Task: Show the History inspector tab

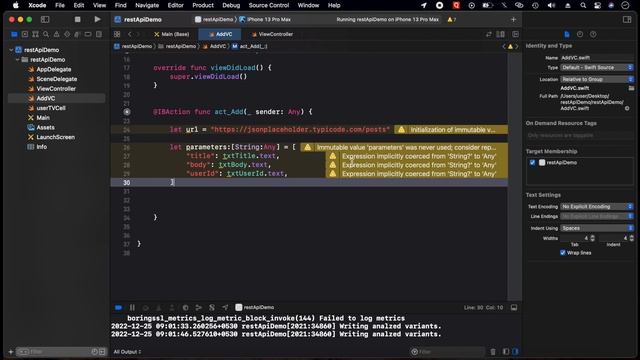Action: [x=580, y=34]
